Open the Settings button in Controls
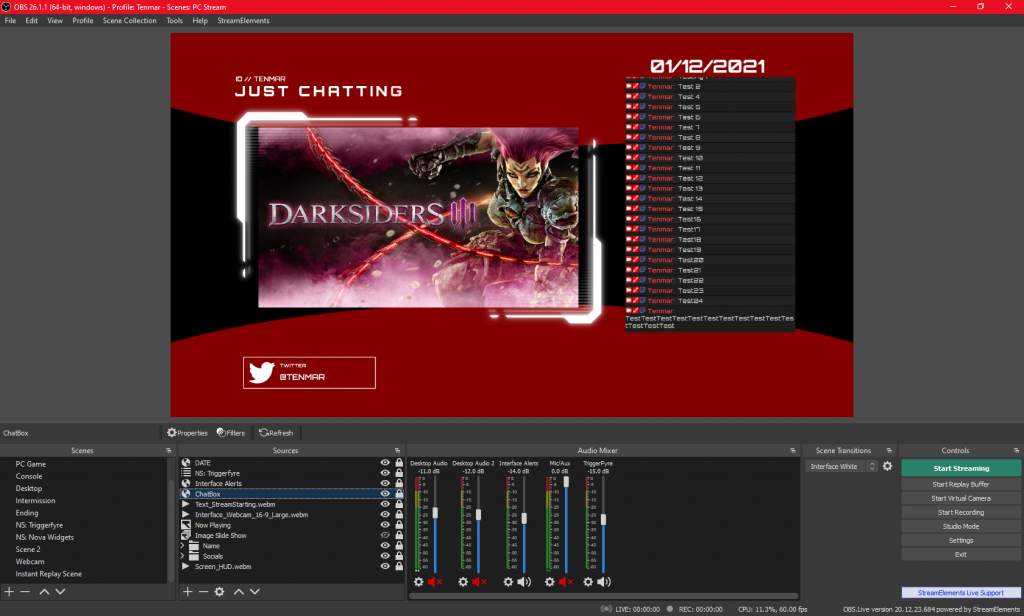The height and width of the screenshot is (616, 1024). click(961, 540)
